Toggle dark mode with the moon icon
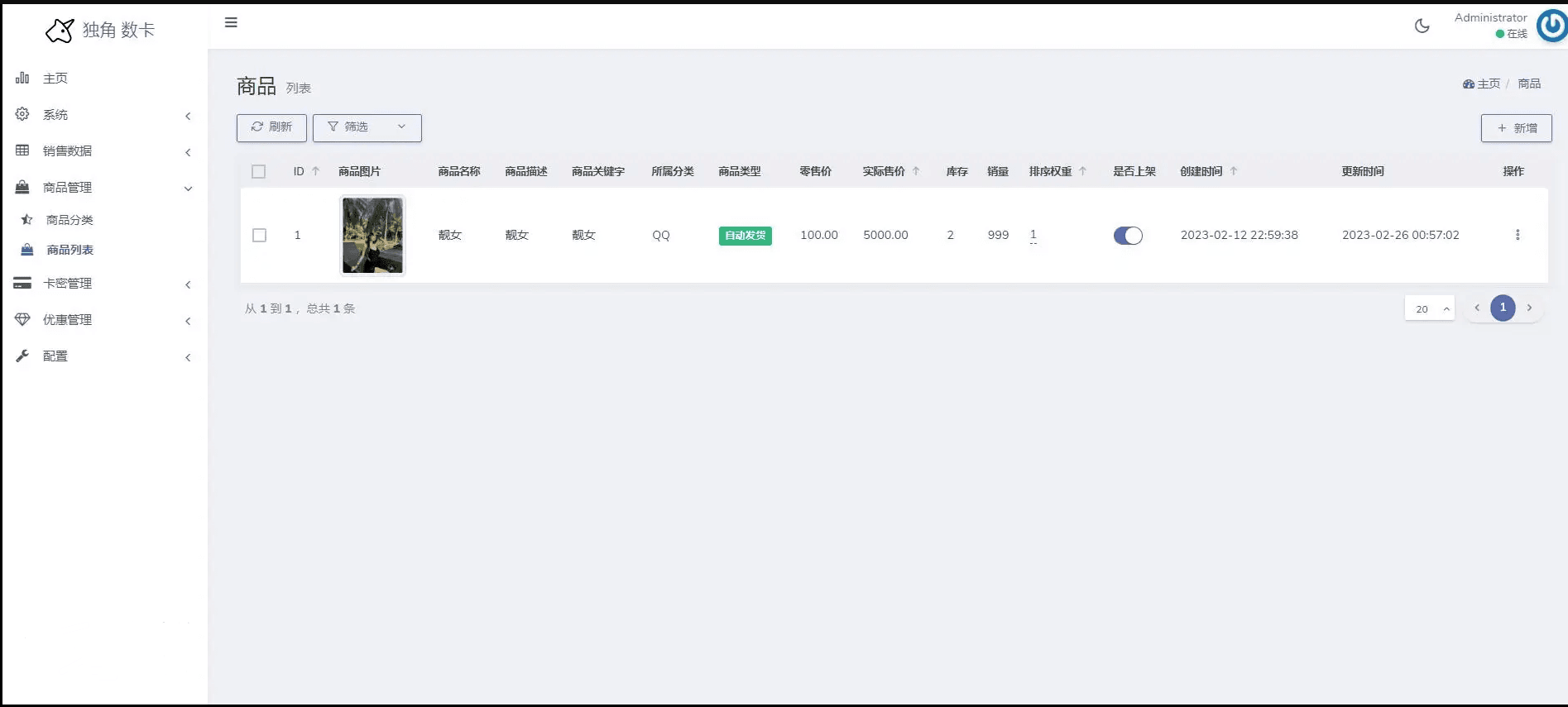1568x707 pixels. point(1422,26)
